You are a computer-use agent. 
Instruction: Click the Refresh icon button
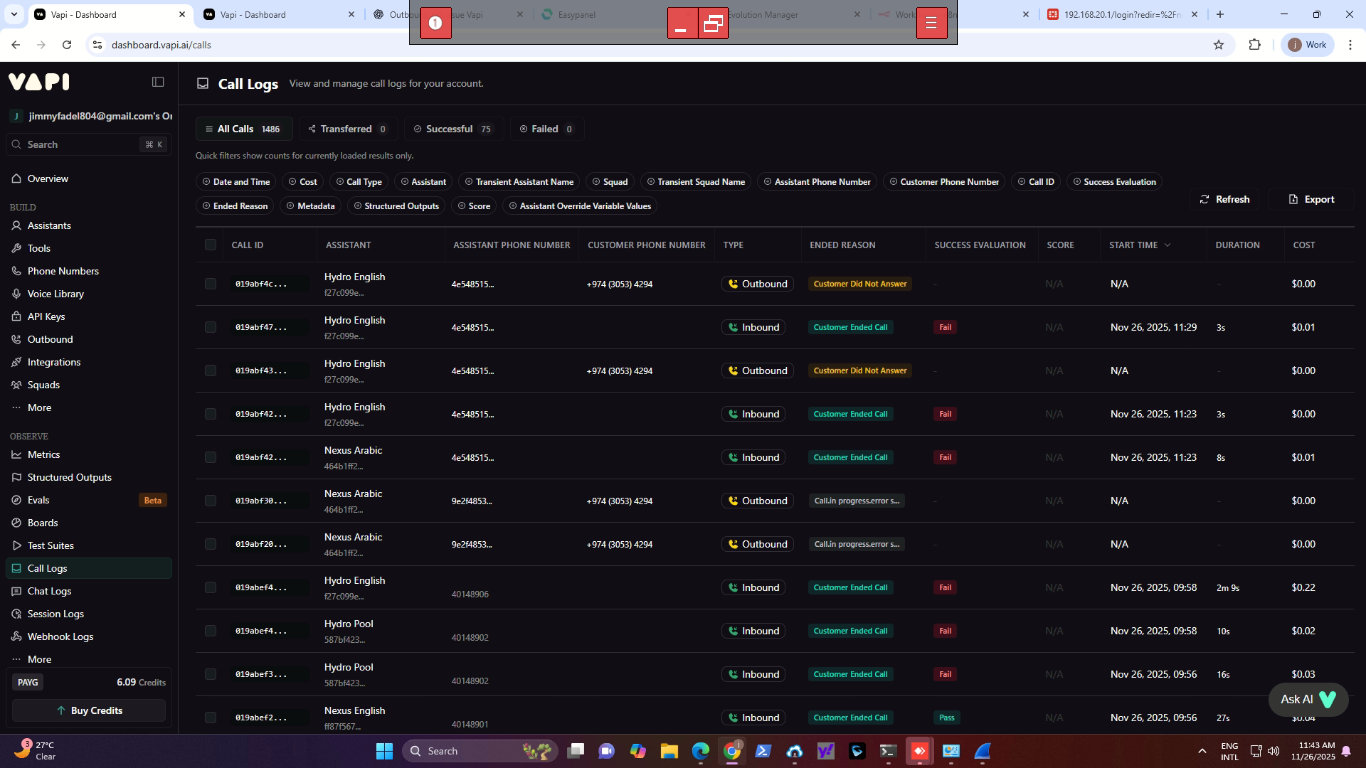1224,199
